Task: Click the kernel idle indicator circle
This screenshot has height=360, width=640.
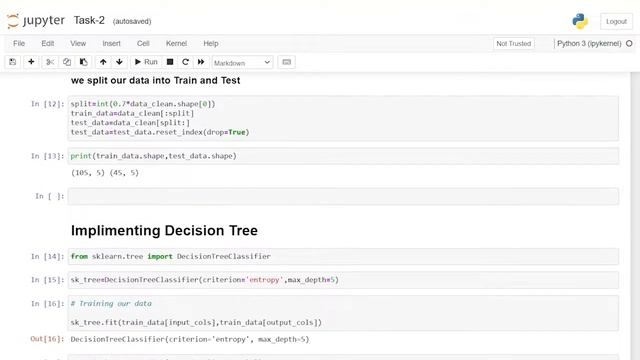Action: [x=629, y=43]
